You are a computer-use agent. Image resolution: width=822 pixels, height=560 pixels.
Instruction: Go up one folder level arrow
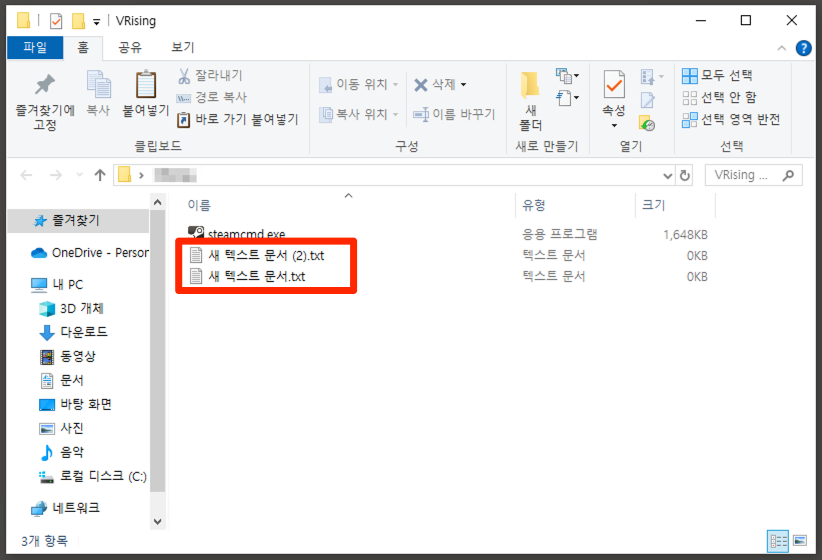pos(100,175)
